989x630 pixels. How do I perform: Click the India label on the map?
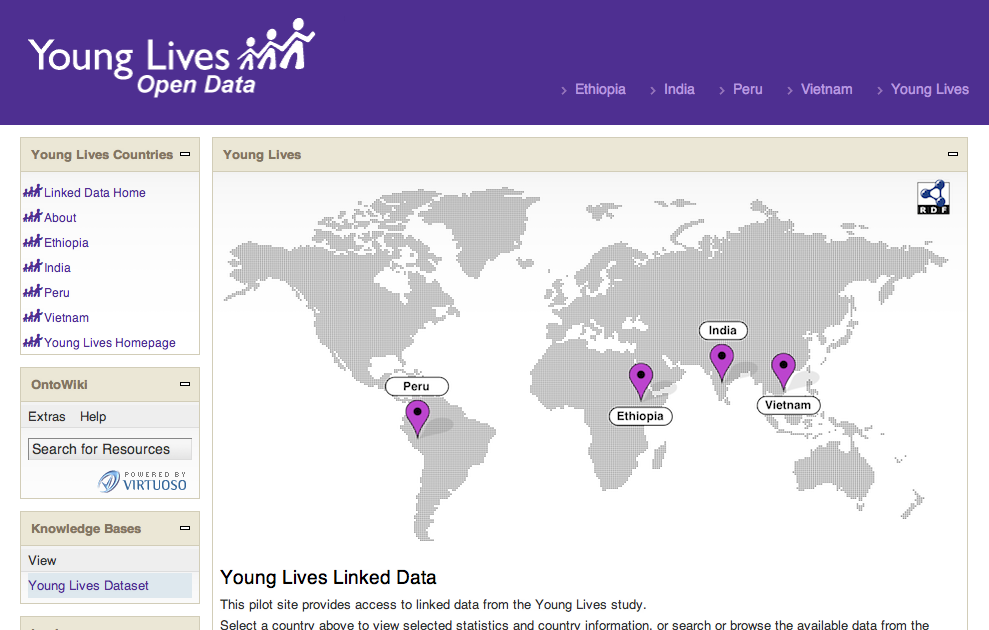tap(723, 330)
